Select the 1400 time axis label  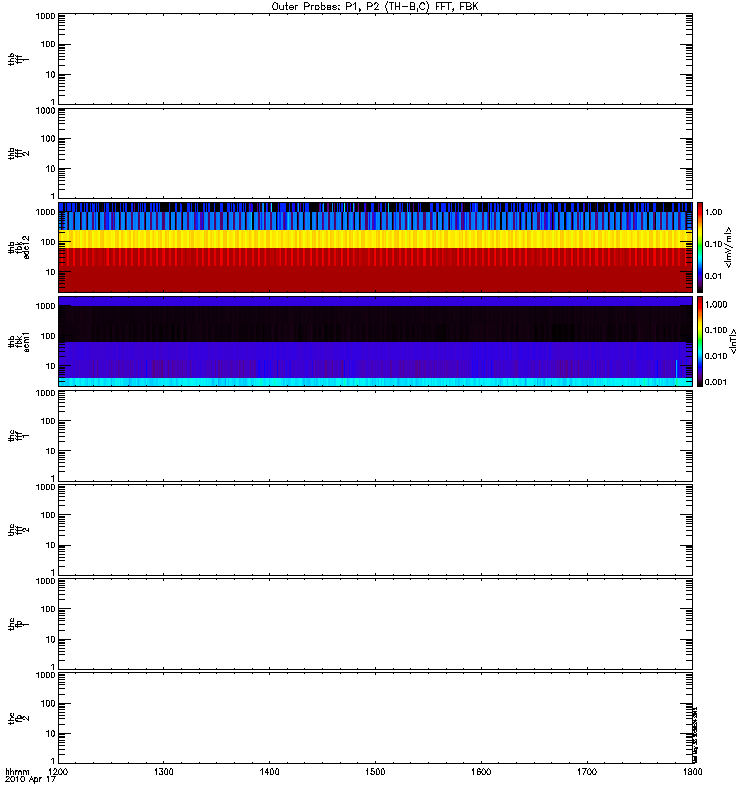pos(269,771)
